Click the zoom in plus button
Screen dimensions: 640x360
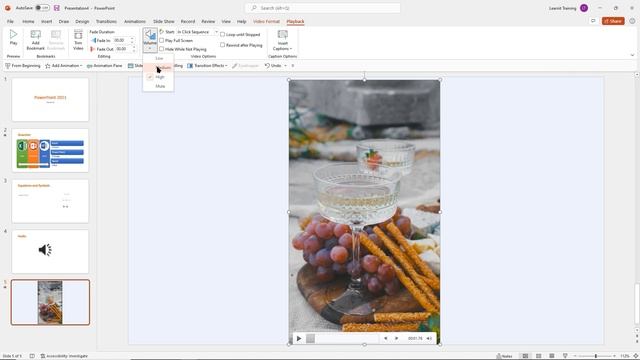pos(614,356)
